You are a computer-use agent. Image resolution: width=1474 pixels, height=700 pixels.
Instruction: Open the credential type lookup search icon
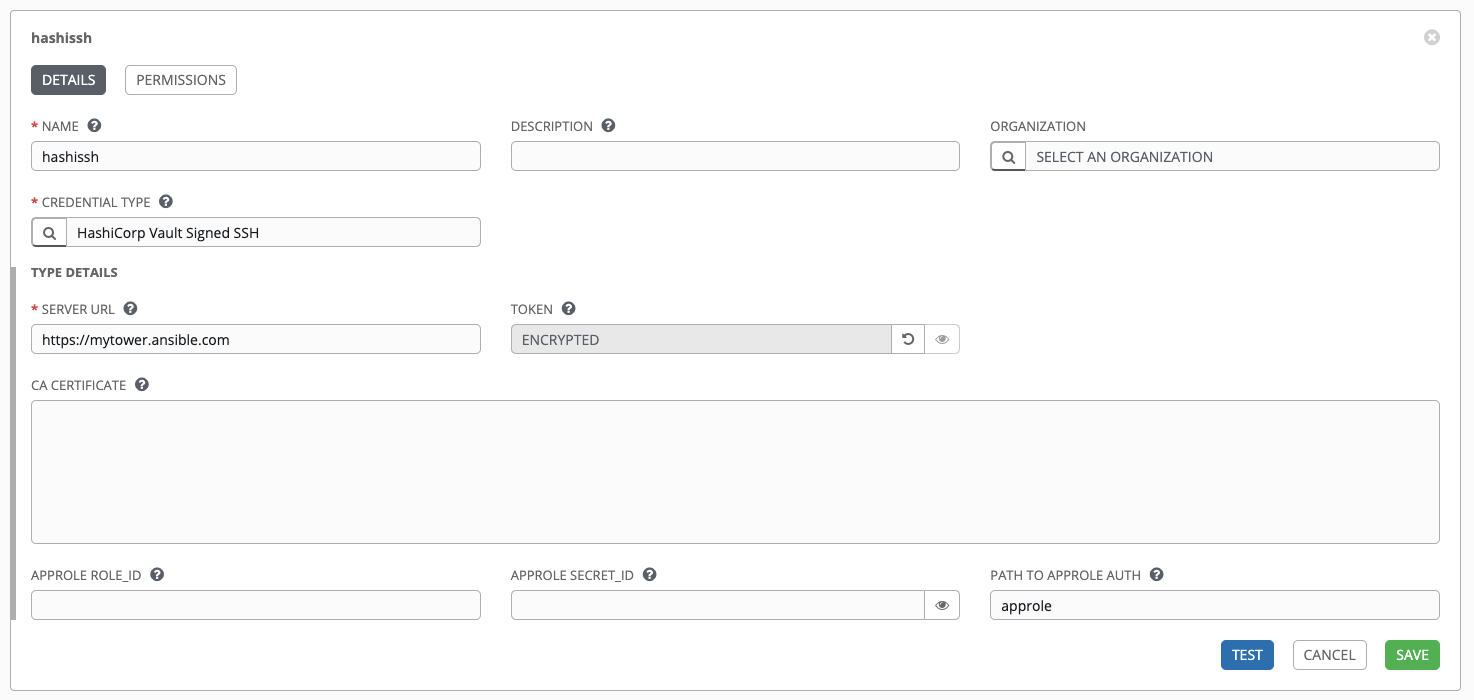point(49,232)
